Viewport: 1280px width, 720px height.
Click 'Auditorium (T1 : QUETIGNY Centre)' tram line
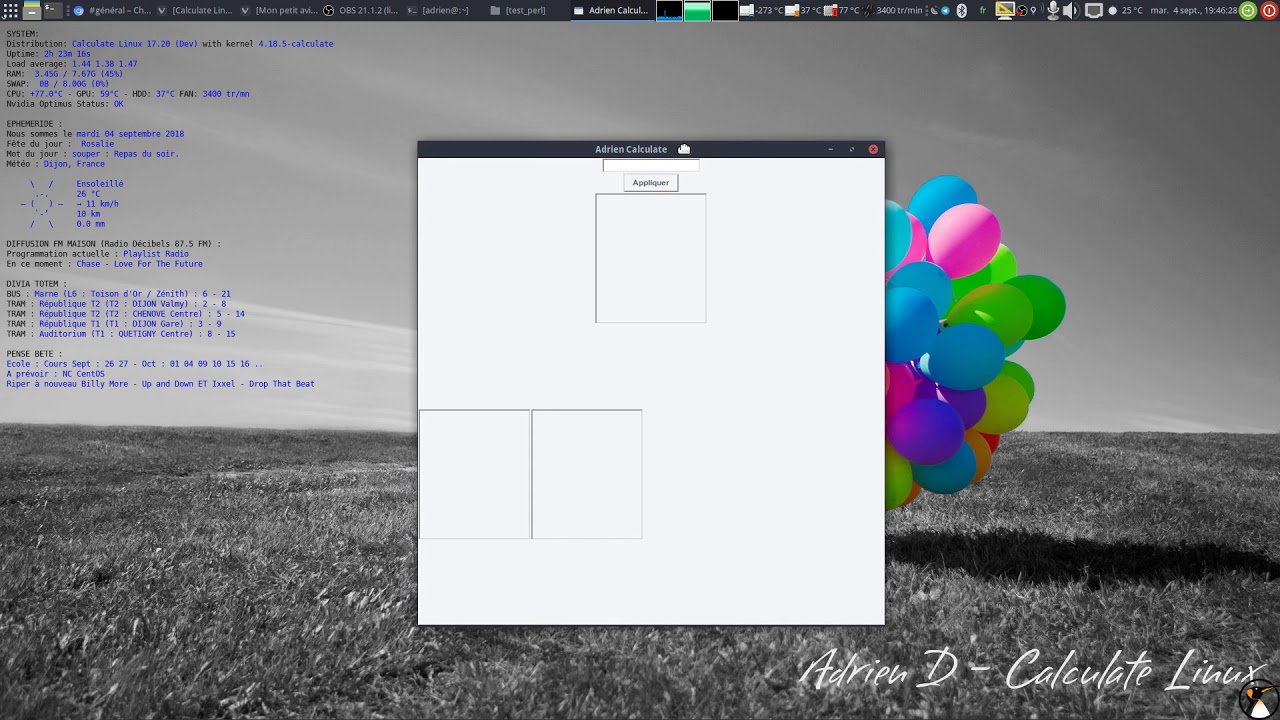tap(116, 334)
